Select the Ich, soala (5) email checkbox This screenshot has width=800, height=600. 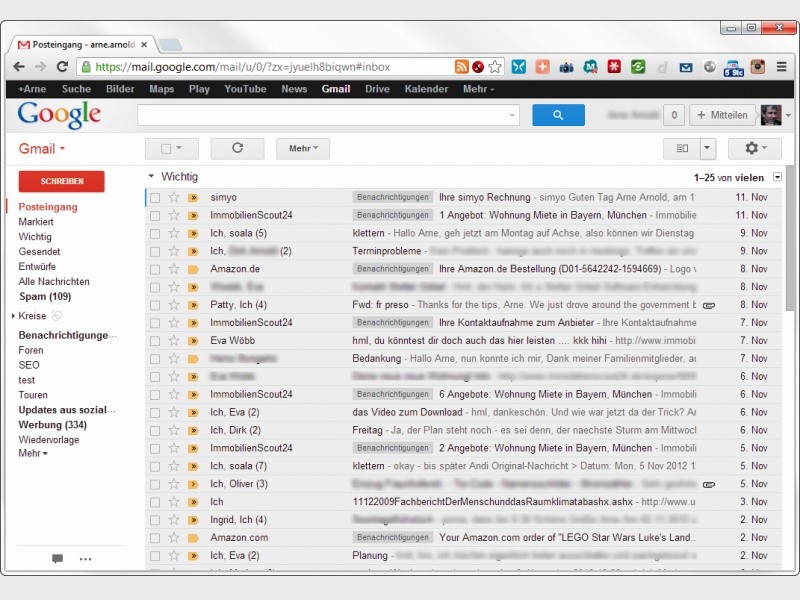coord(155,233)
